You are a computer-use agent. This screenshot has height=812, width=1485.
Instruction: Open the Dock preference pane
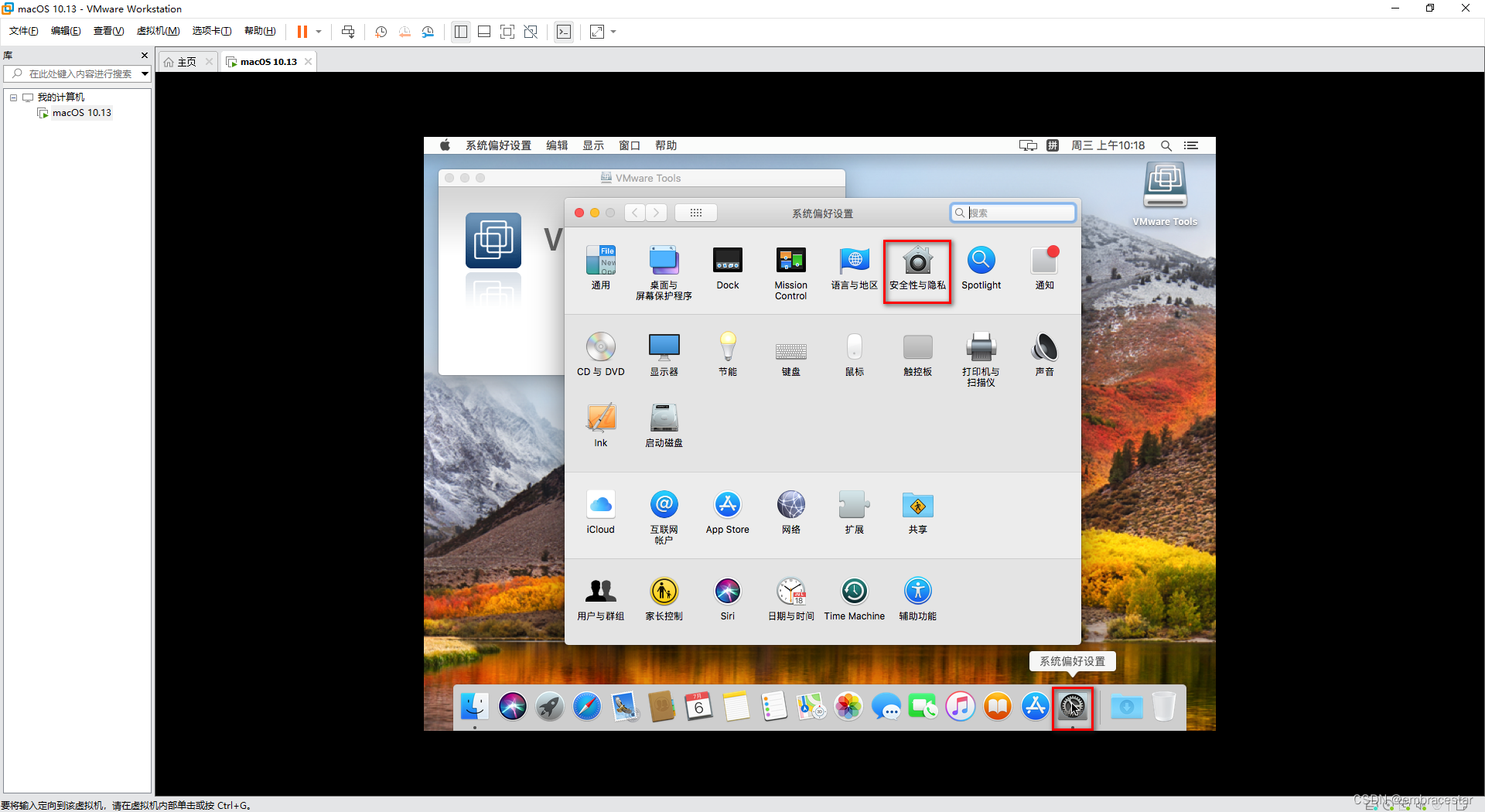728,268
